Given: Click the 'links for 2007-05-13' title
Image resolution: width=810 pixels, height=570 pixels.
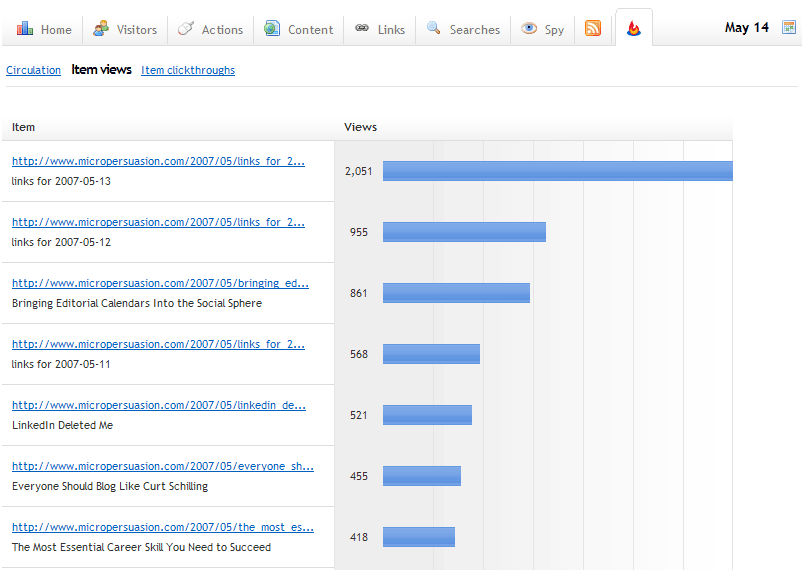Looking at the screenshot, I should (61, 181).
